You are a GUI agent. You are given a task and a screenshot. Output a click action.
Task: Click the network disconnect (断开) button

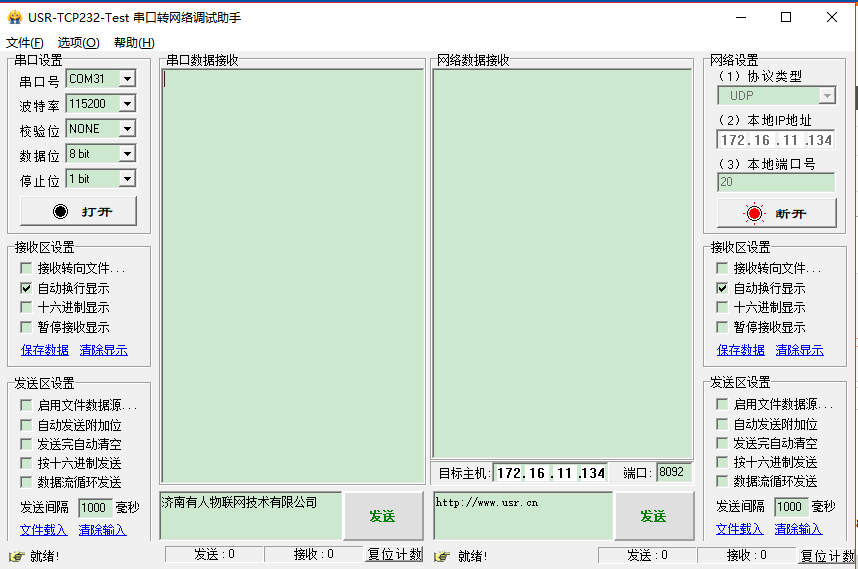click(x=775, y=214)
